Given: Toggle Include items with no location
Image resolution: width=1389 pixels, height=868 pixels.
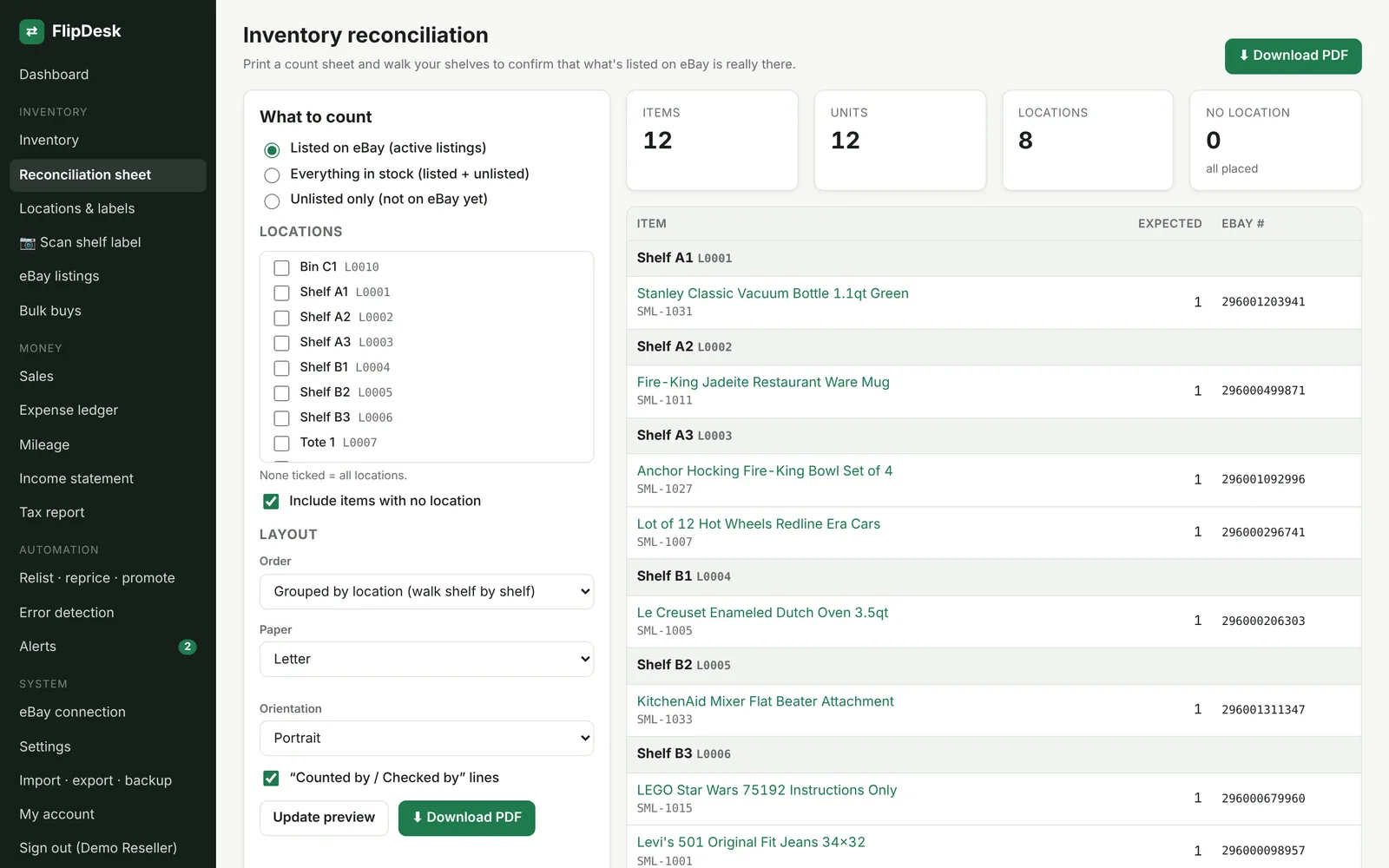Looking at the screenshot, I should pyautogui.click(x=271, y=502).
